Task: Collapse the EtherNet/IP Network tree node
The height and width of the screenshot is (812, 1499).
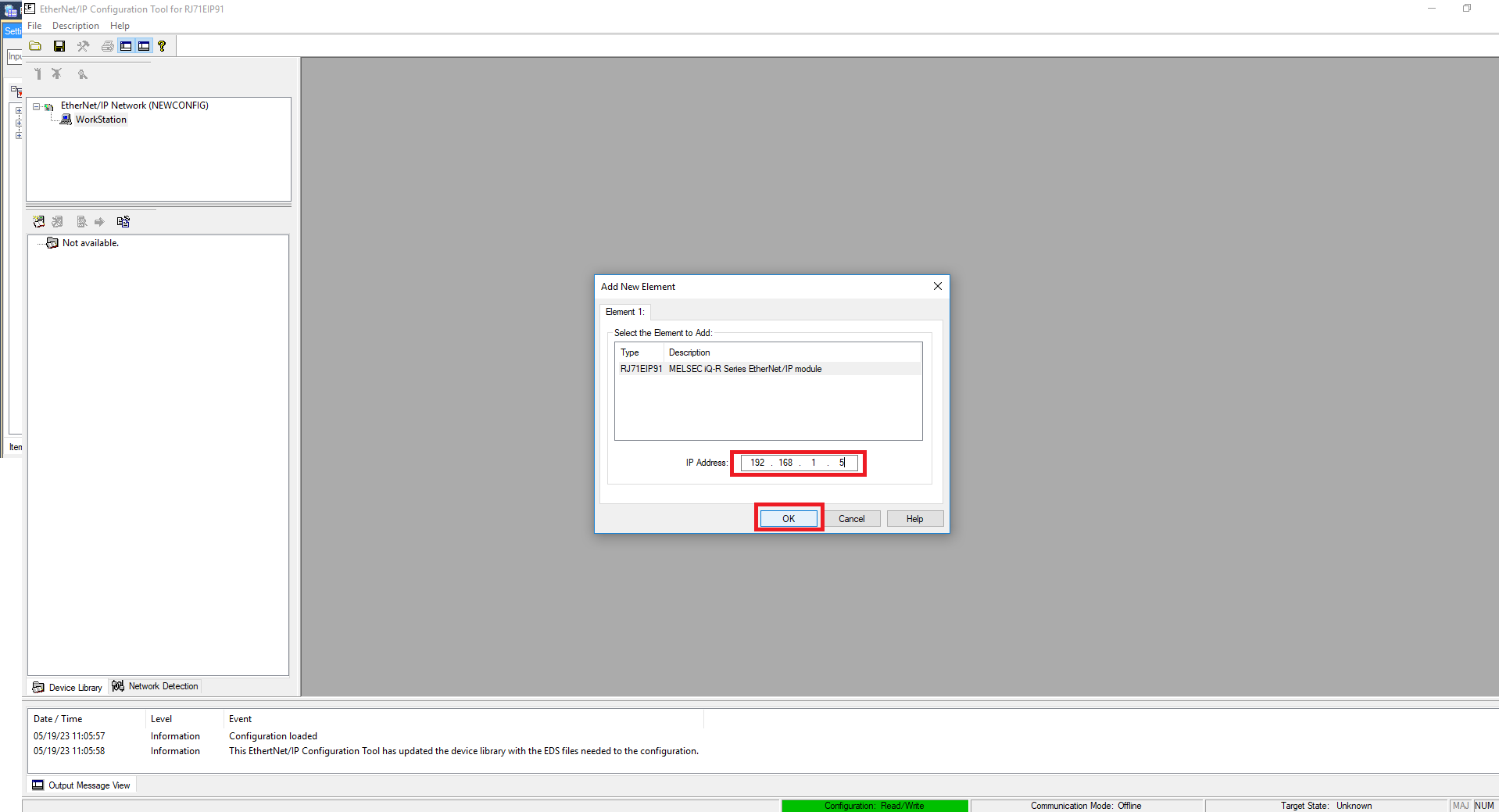Action: point(36,106)
